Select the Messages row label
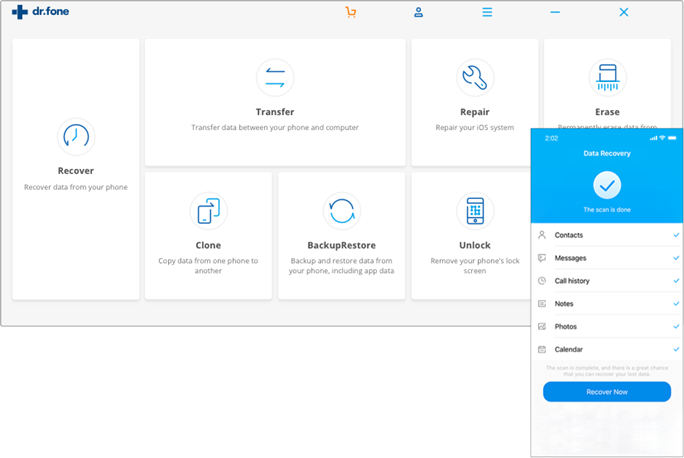This screenshot has height=458, width=684. point(570,258)
